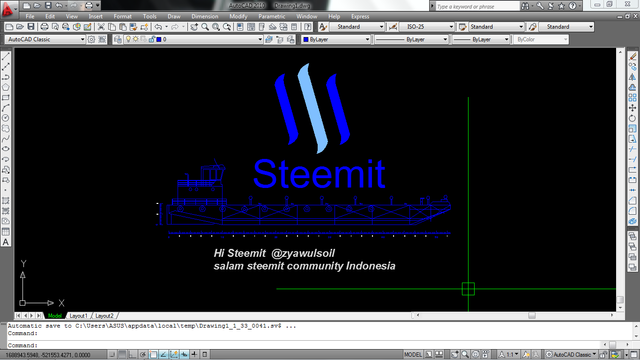Select the Line draw tool

(6, 56)
